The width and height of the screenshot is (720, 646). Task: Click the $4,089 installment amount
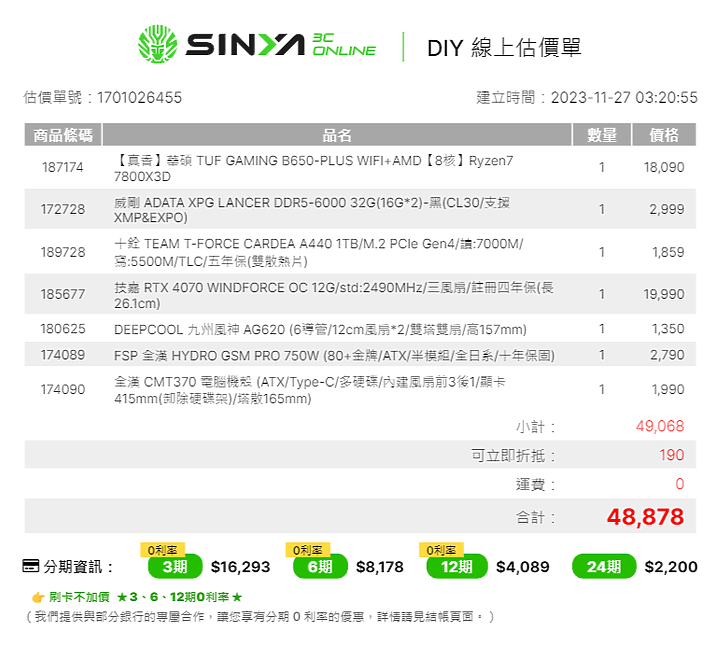[x=523, y=567]
